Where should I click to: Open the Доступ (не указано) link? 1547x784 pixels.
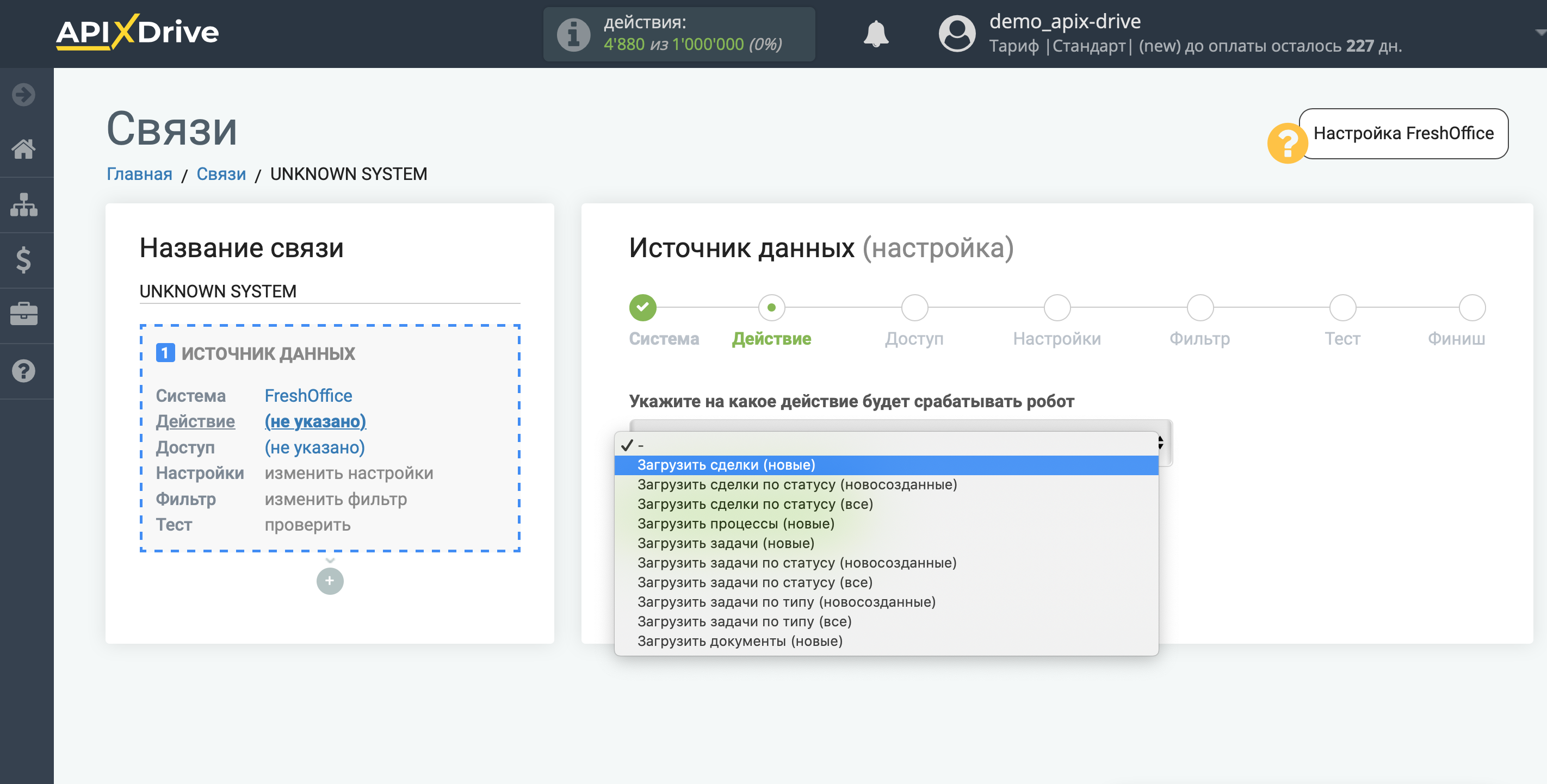point(315,447)
